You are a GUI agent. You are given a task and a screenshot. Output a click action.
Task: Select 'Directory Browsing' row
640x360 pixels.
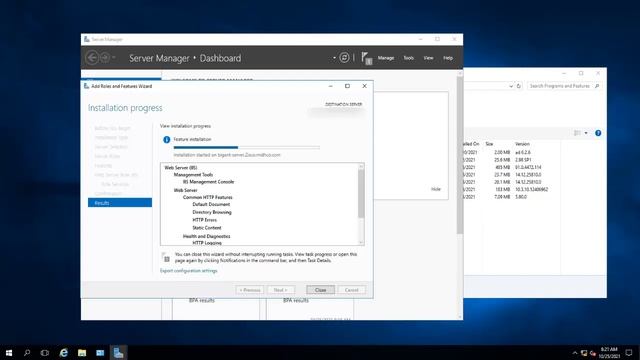tap(212, 212)
